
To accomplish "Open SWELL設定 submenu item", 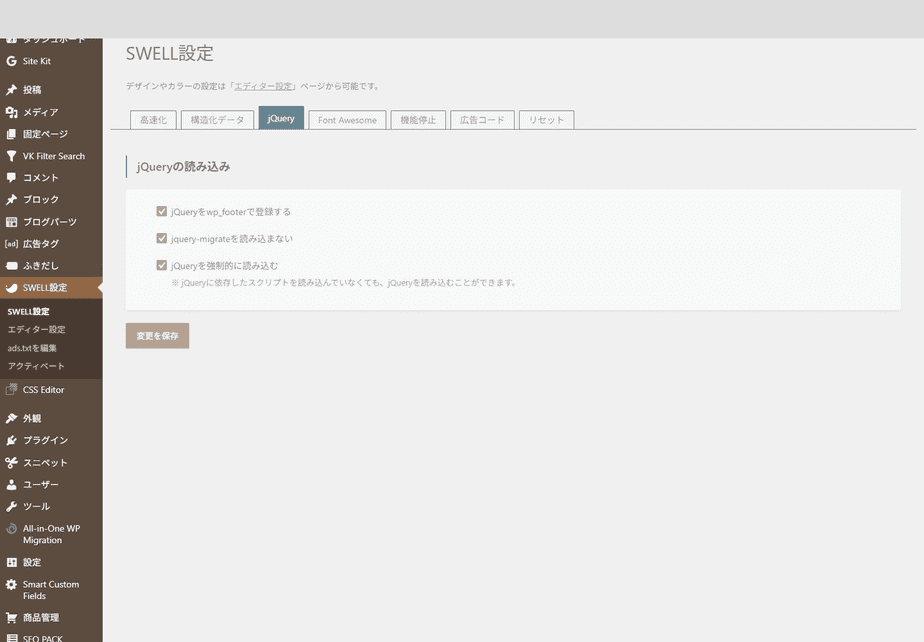I will (x=28, y=311).
